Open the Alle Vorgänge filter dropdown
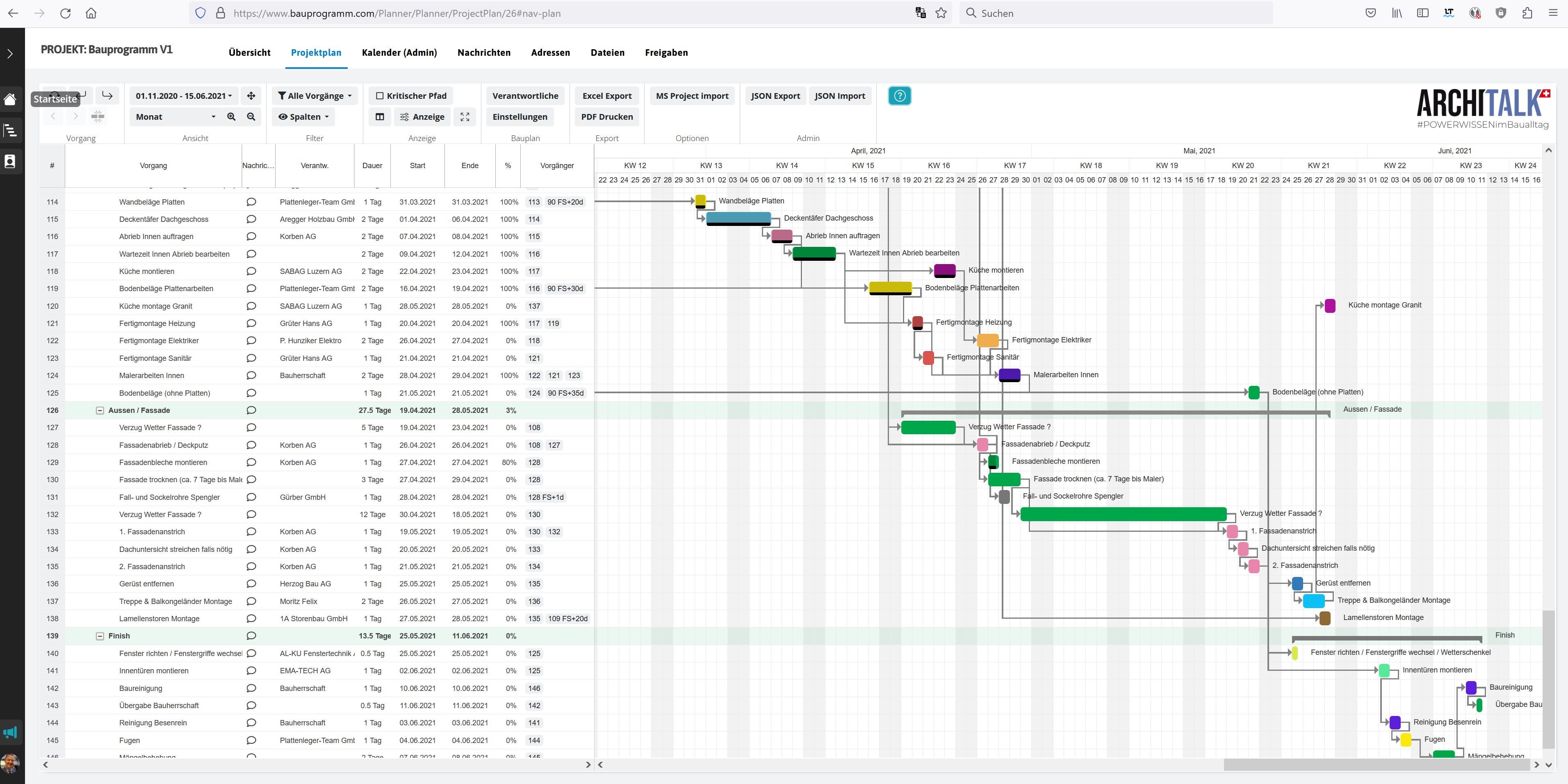 (314, 96)
